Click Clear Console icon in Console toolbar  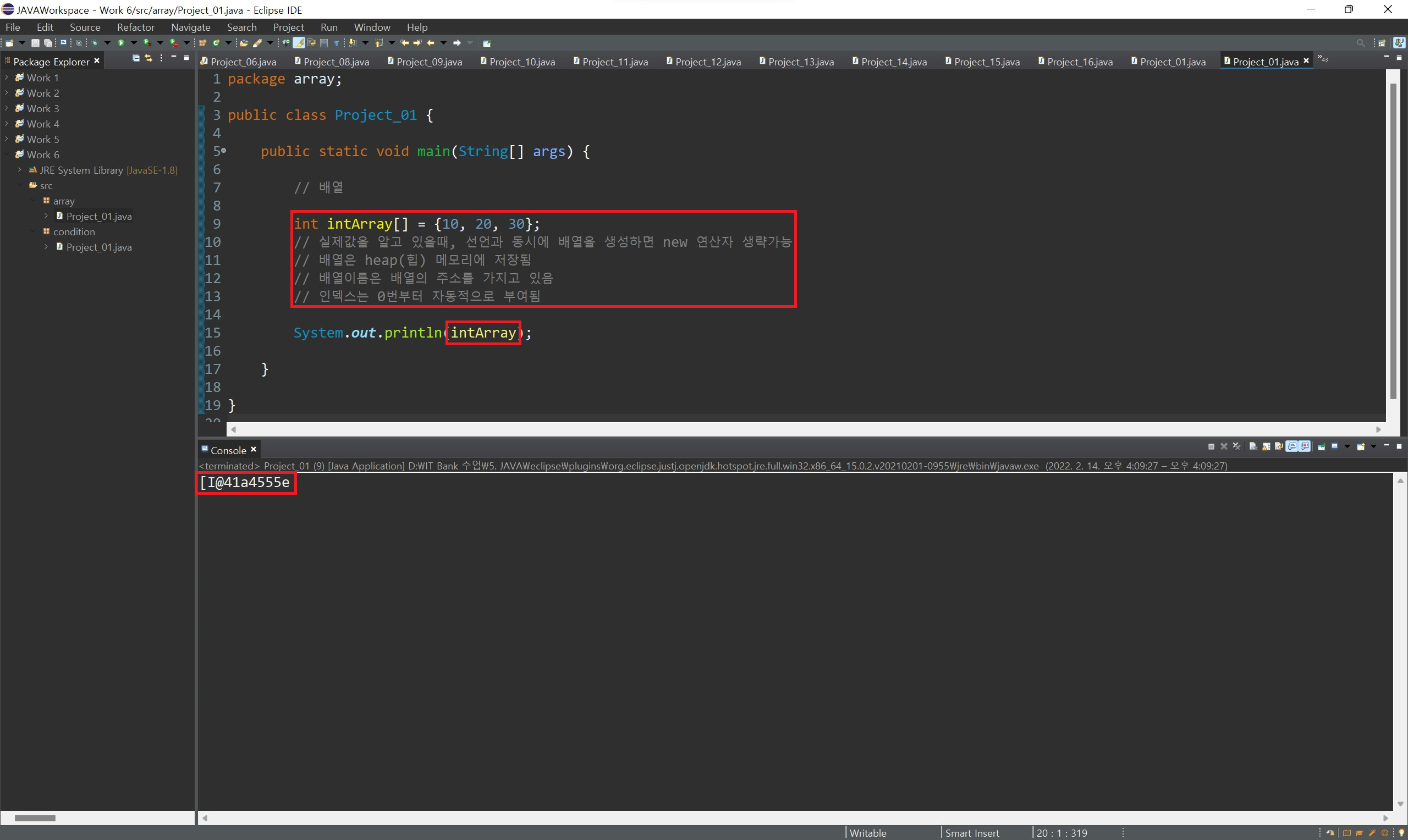pos(1253,446)
